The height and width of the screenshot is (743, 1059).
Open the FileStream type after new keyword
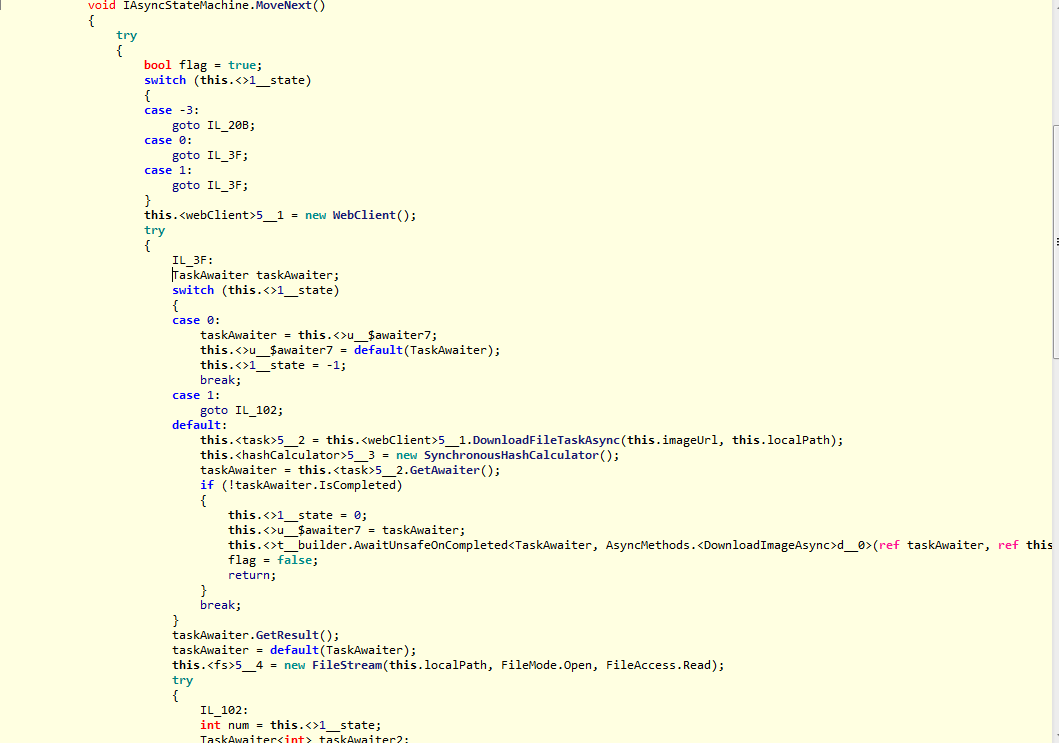click(x=346, y=665)
